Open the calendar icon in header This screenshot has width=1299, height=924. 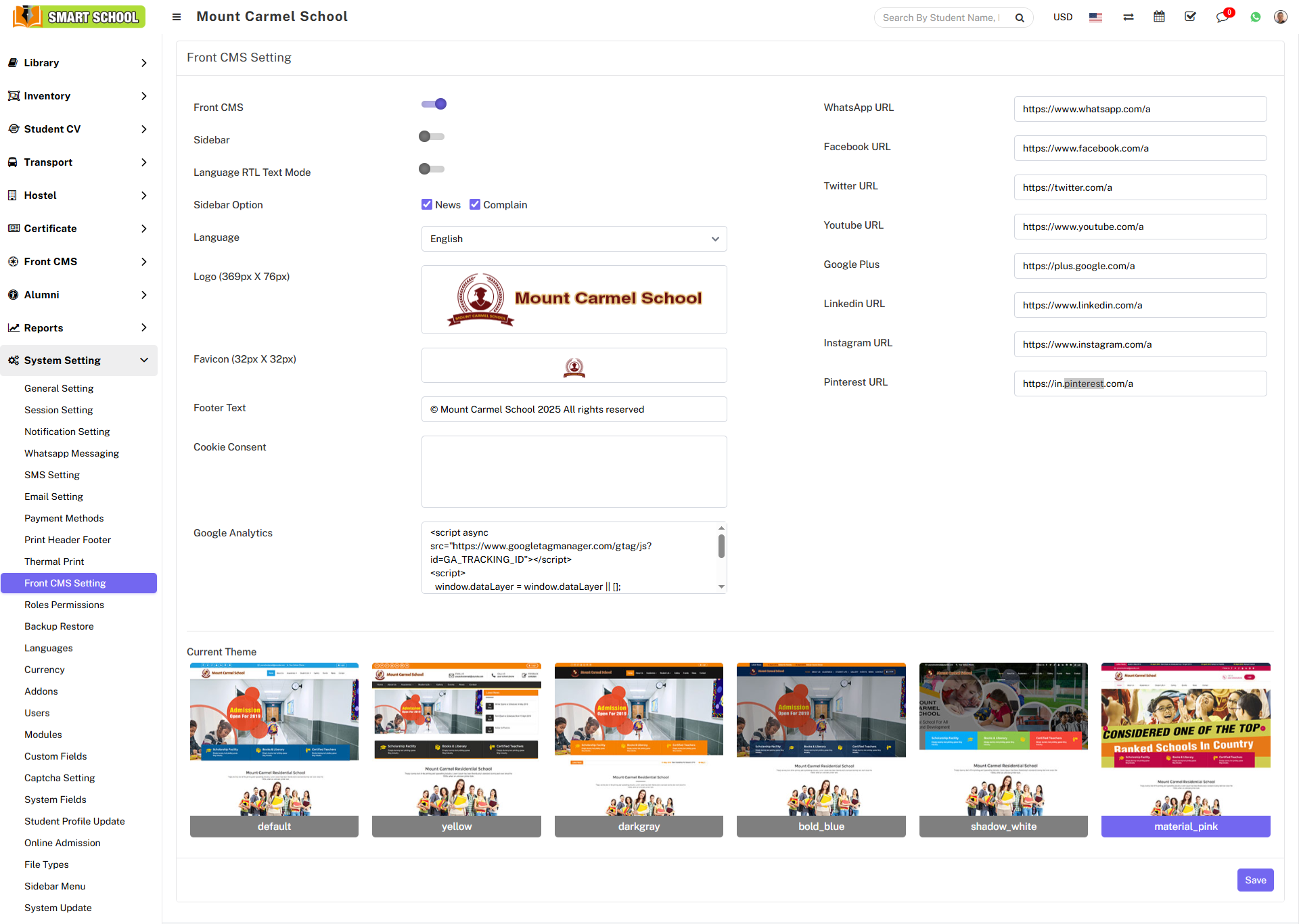click(x=1159, y=16)
